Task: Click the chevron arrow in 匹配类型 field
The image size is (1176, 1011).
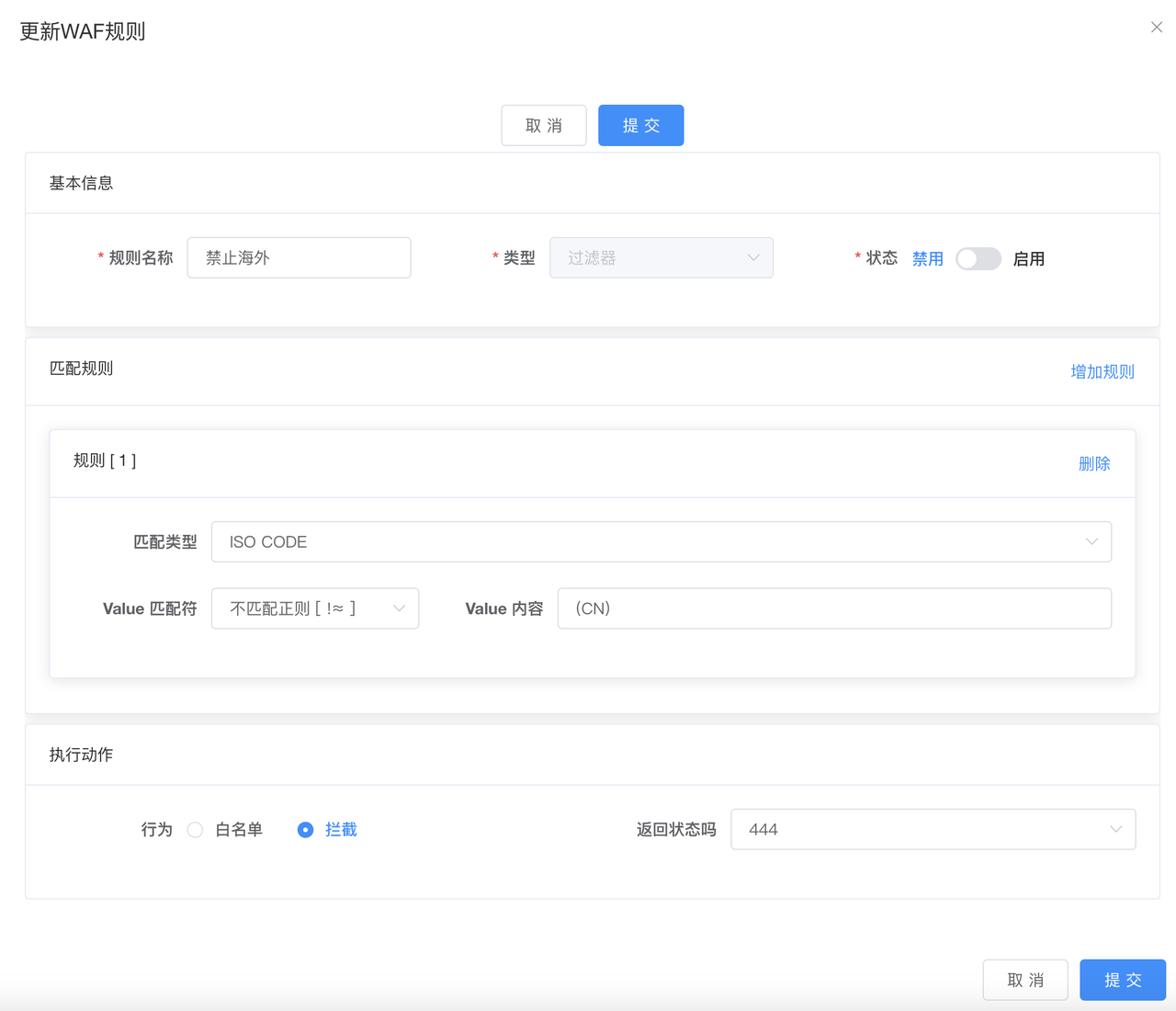Action: [1091, 542]
